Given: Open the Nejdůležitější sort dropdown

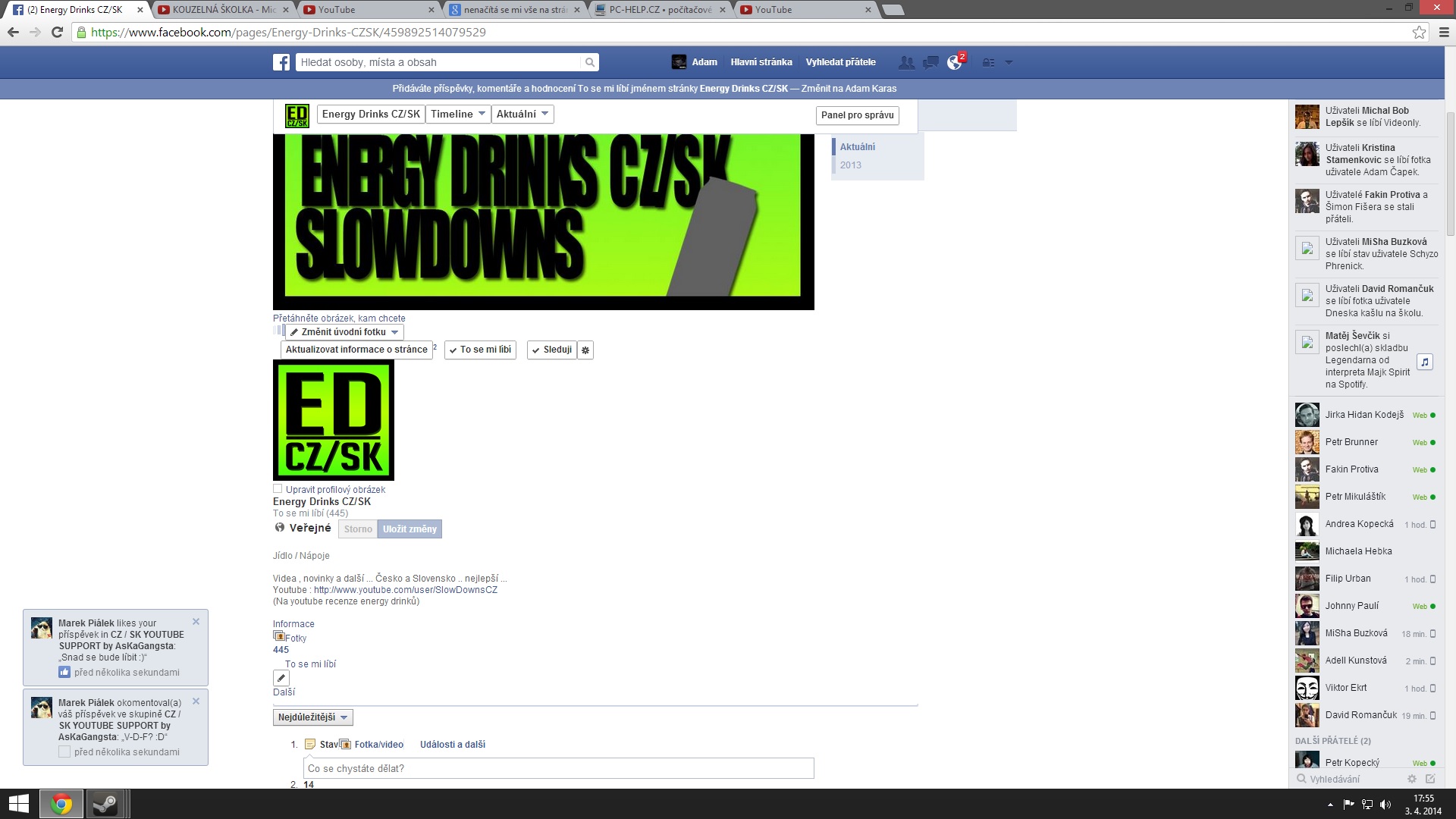Looking at the screenshot, I should click(312, 717).
